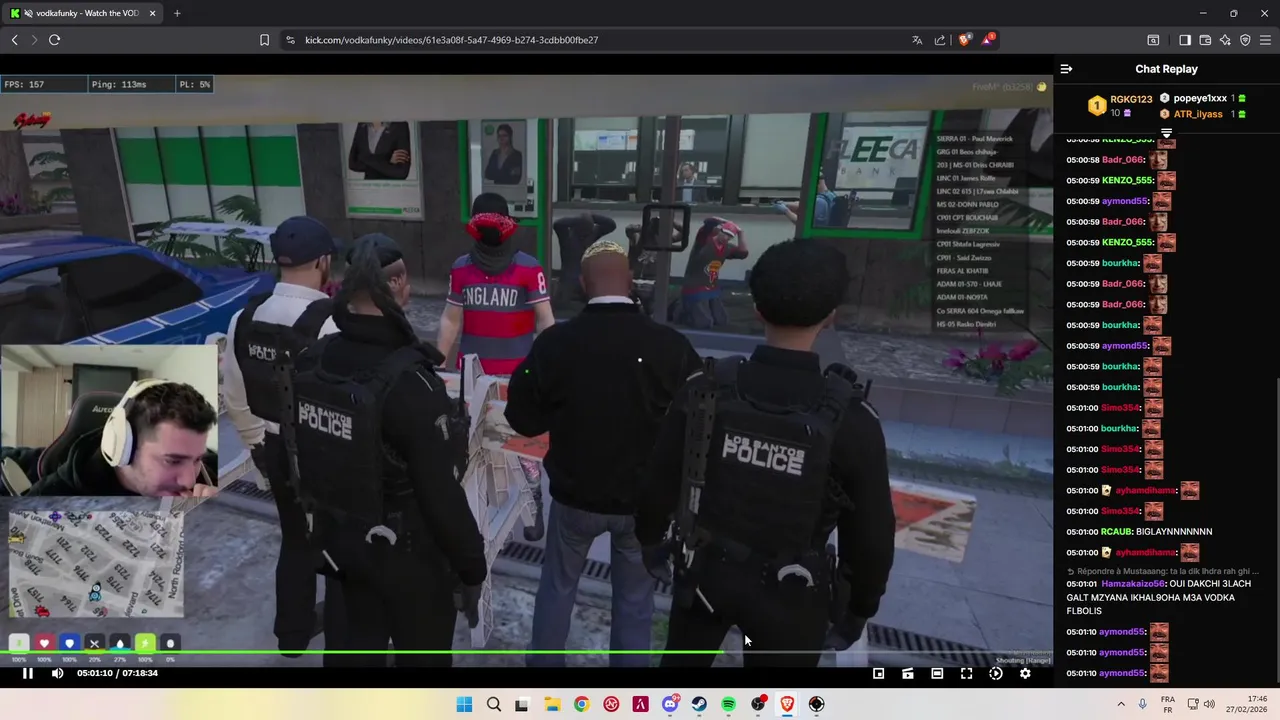Pause the video playback
1280x720 pixels.
pos(28,673)
